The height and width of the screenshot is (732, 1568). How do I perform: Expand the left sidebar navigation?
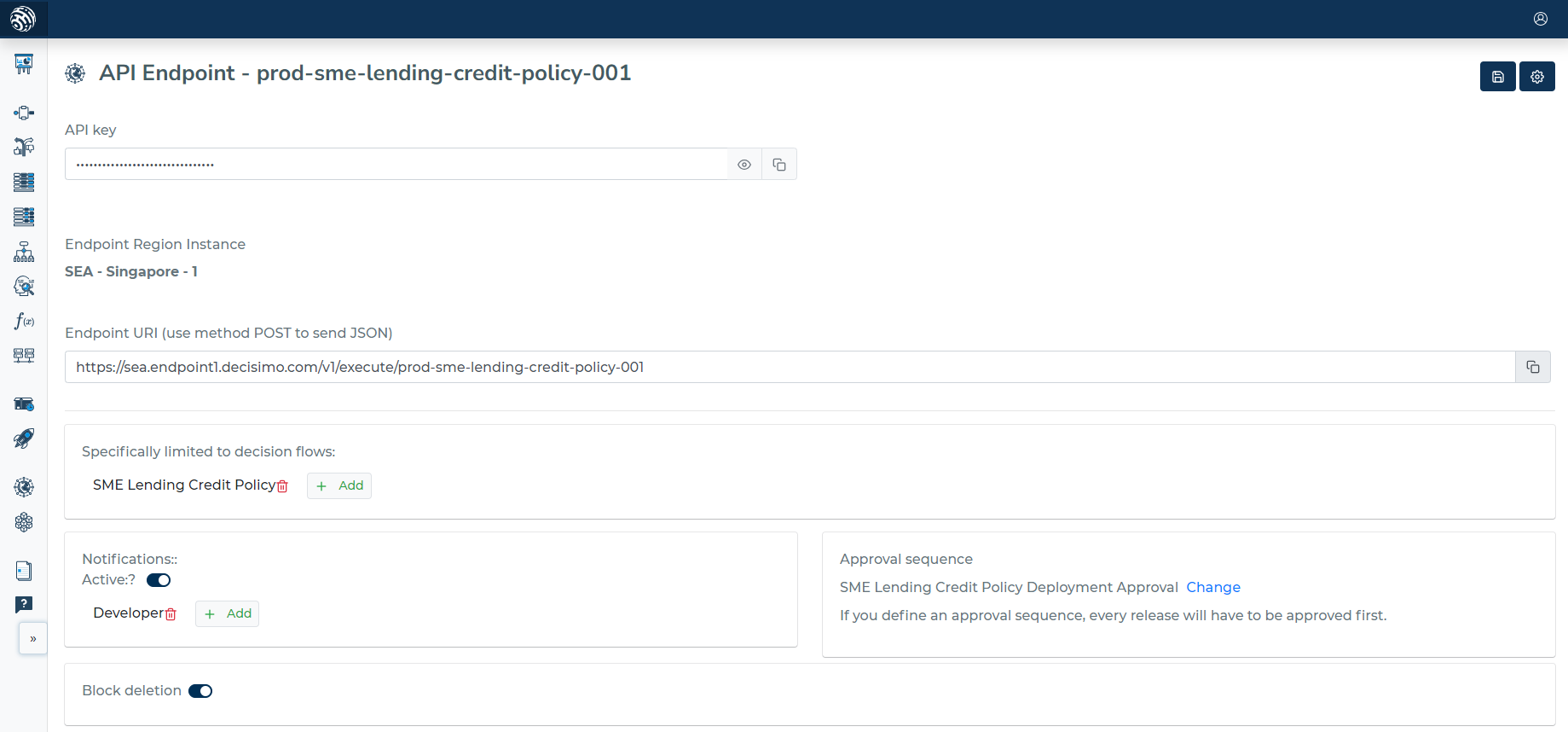[33, 638]
